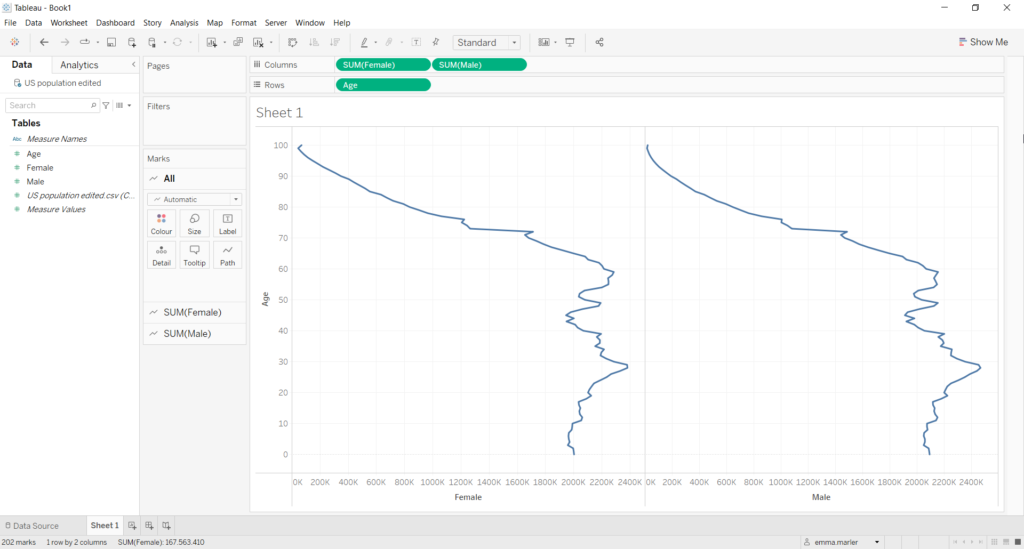This screenshot has width=1024, height=549.
Task: Select the SUM(Male) pill on Columns
Action: (x=479, y=65)
